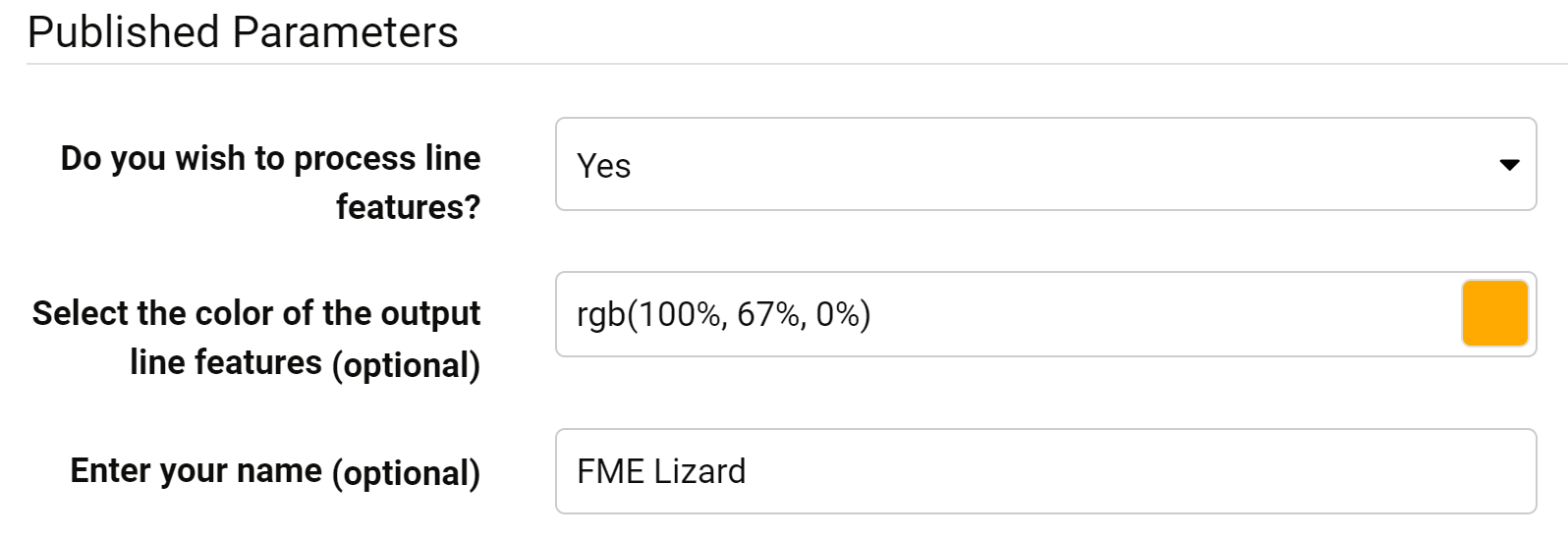The height and width of the screenshot is (538, 1568).
Task: Click the dropdown caret arrow icon
Action: click(x=1509, y=165)
